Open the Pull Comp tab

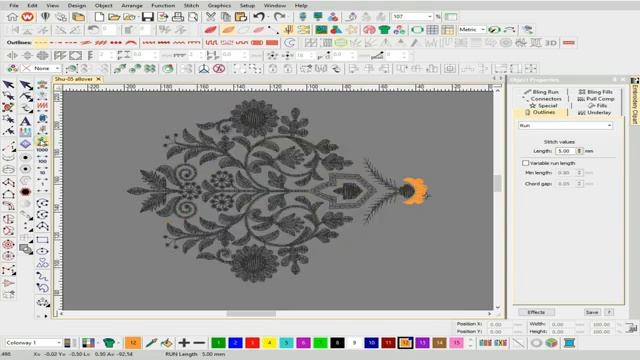pos(596,99)
